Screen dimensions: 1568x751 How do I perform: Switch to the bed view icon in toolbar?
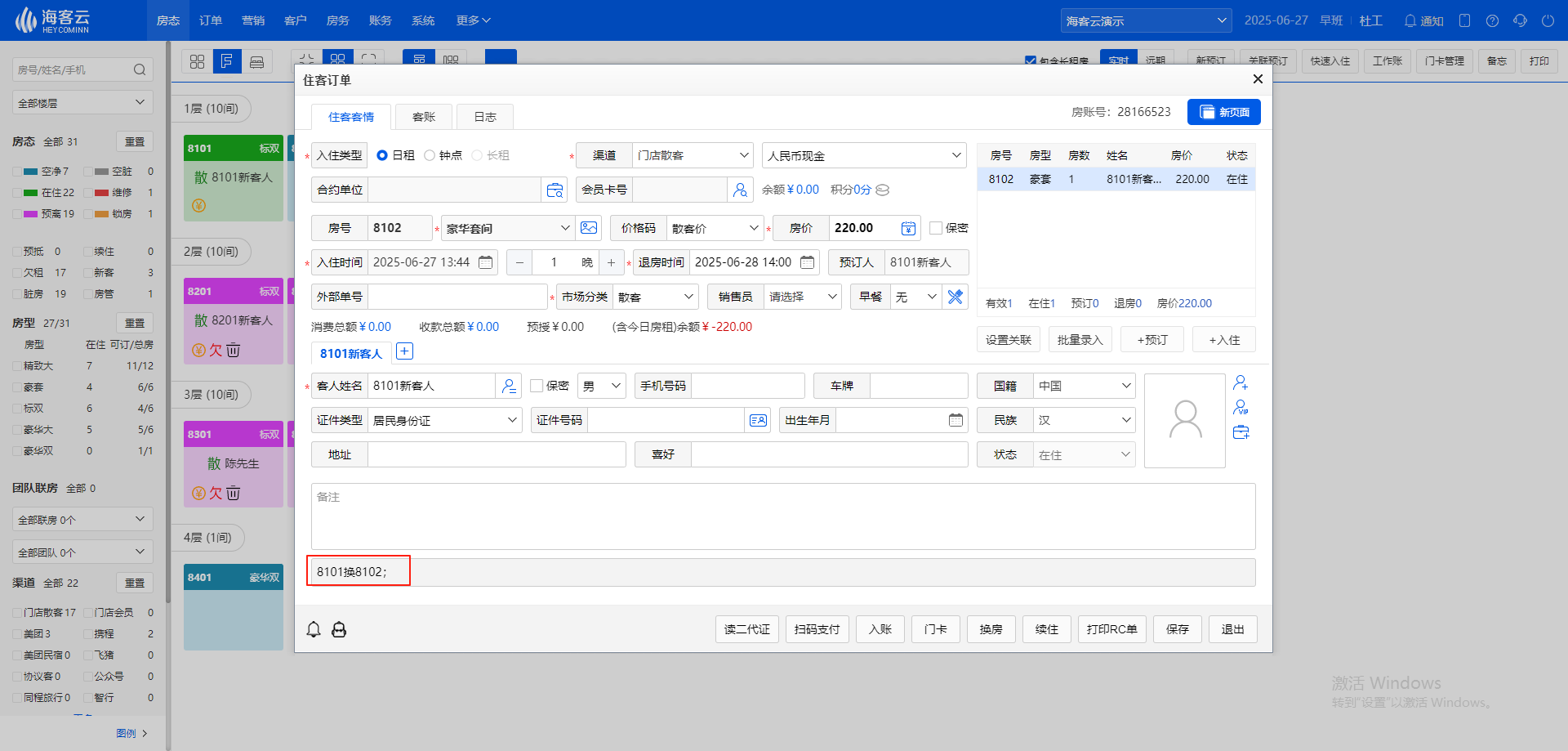(x=256, y=61)
